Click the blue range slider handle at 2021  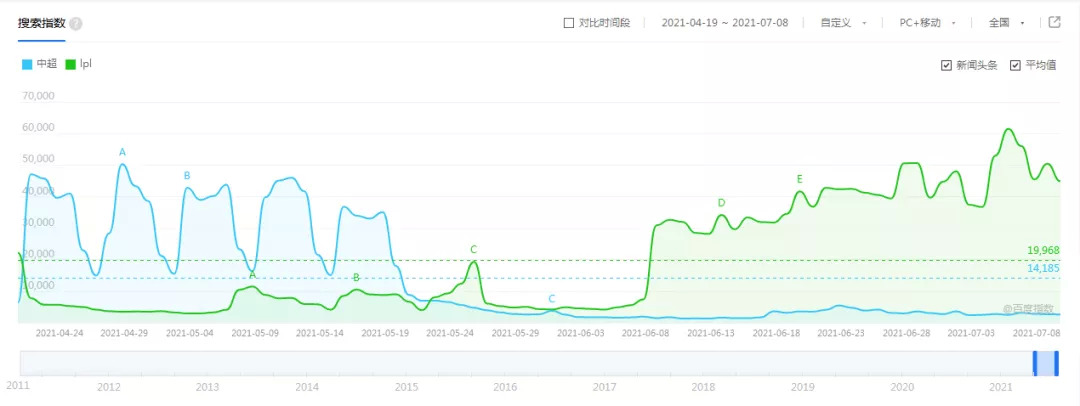pyautogui.click(x=1045, y=364)
